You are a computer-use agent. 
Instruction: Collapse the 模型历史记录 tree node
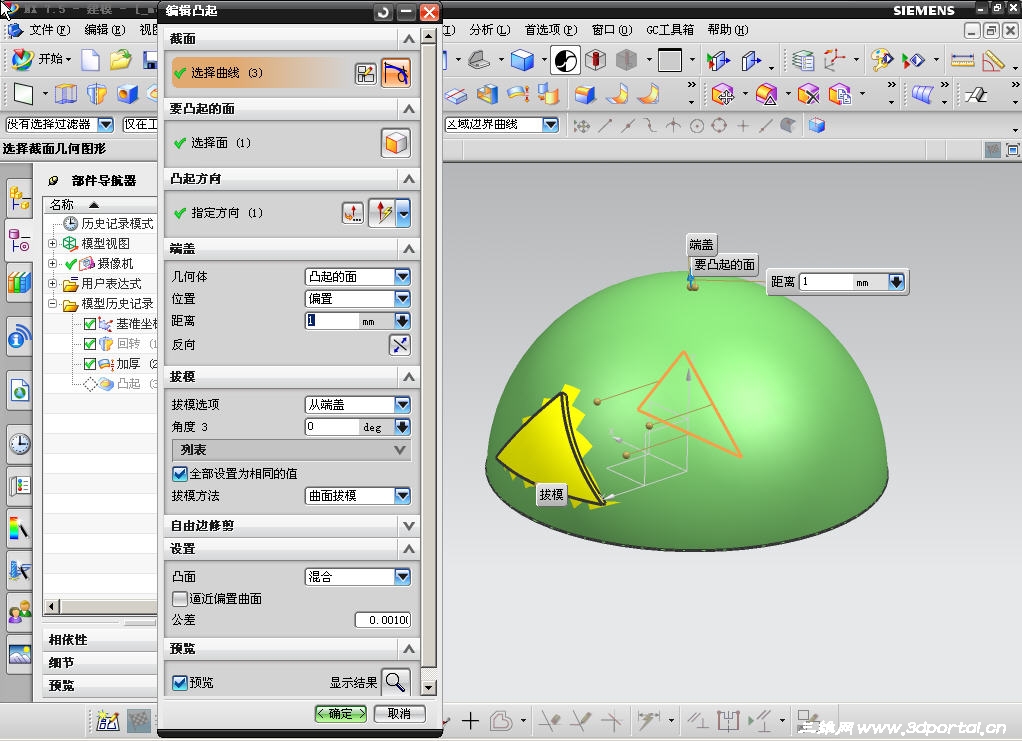pyautogui.click(x=53, y=304)
